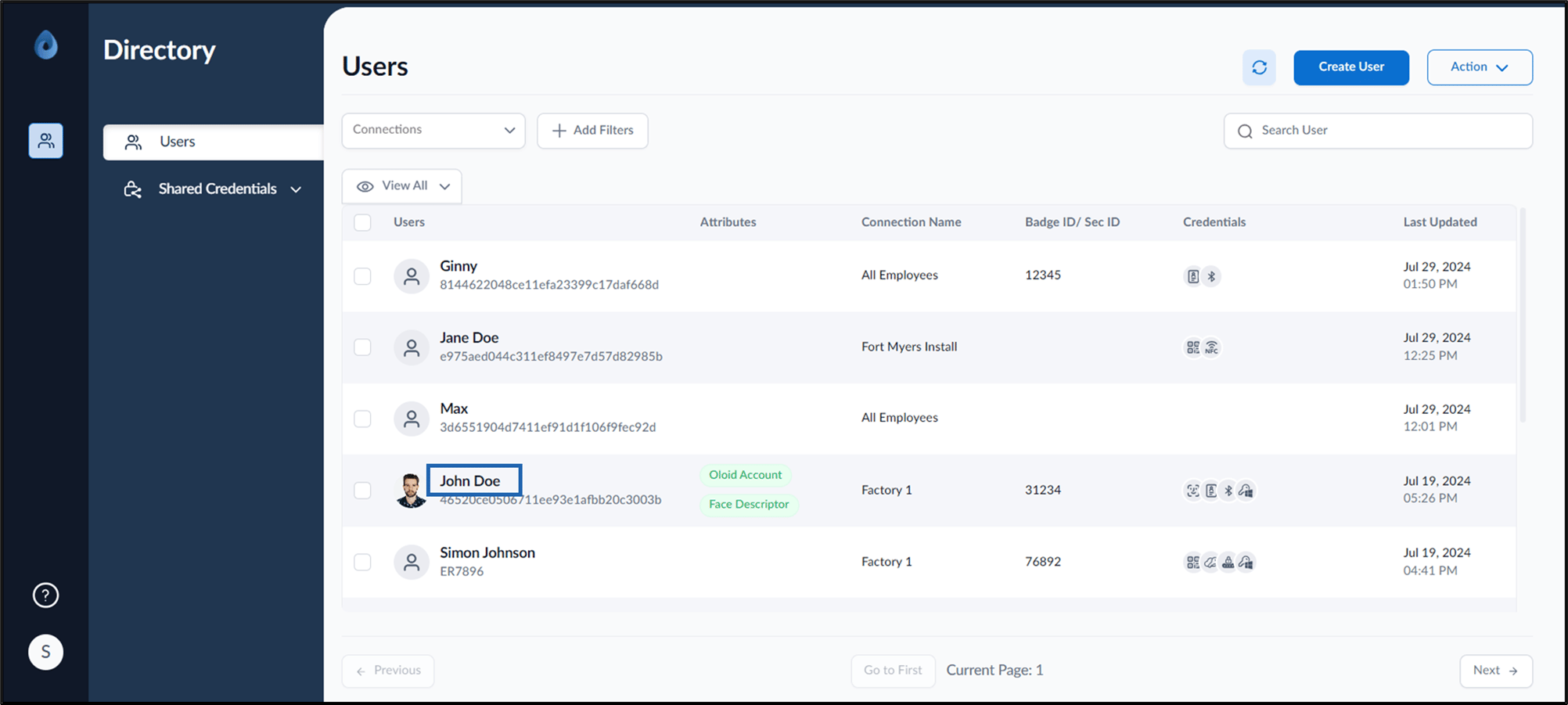Click Max's default avatar icon
Screen dimensions: 1568x705
point(411,419)
